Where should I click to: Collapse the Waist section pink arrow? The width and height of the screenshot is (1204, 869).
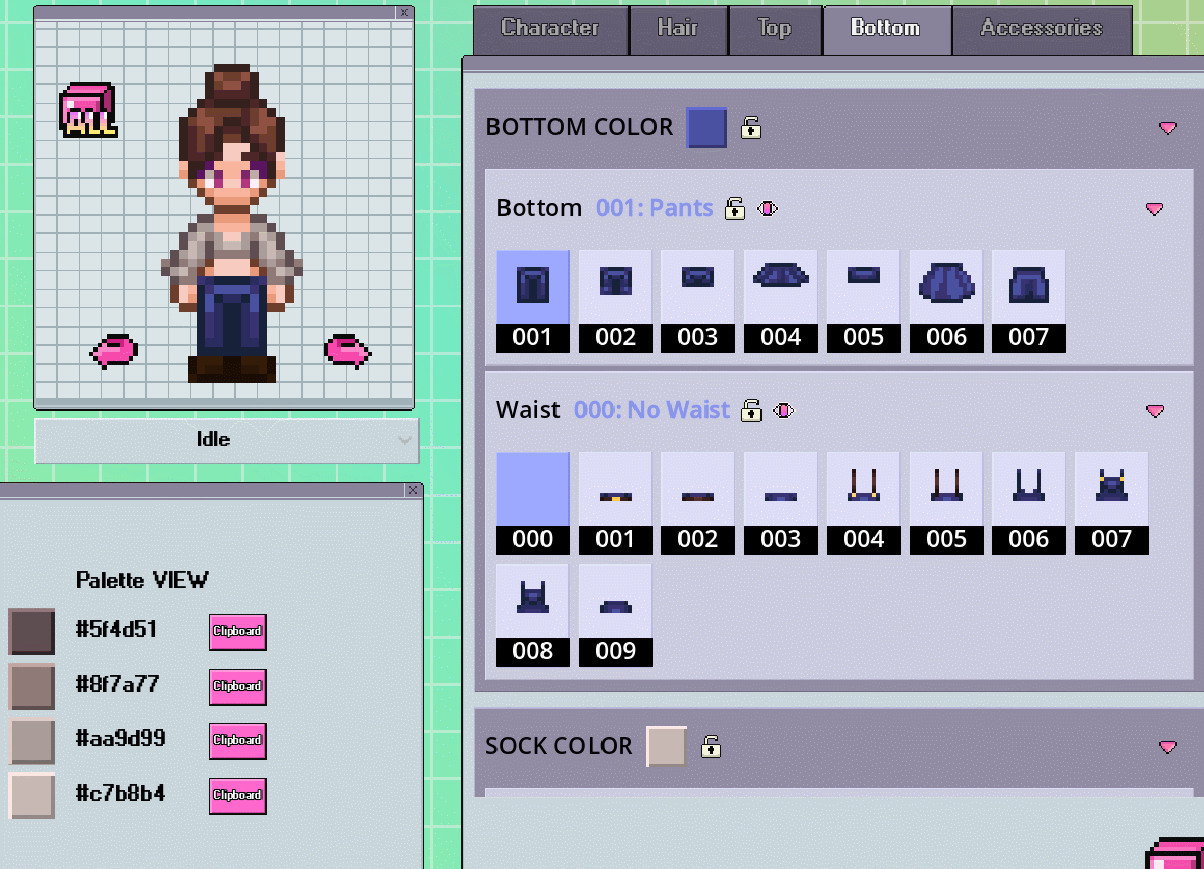(1155, 411)
